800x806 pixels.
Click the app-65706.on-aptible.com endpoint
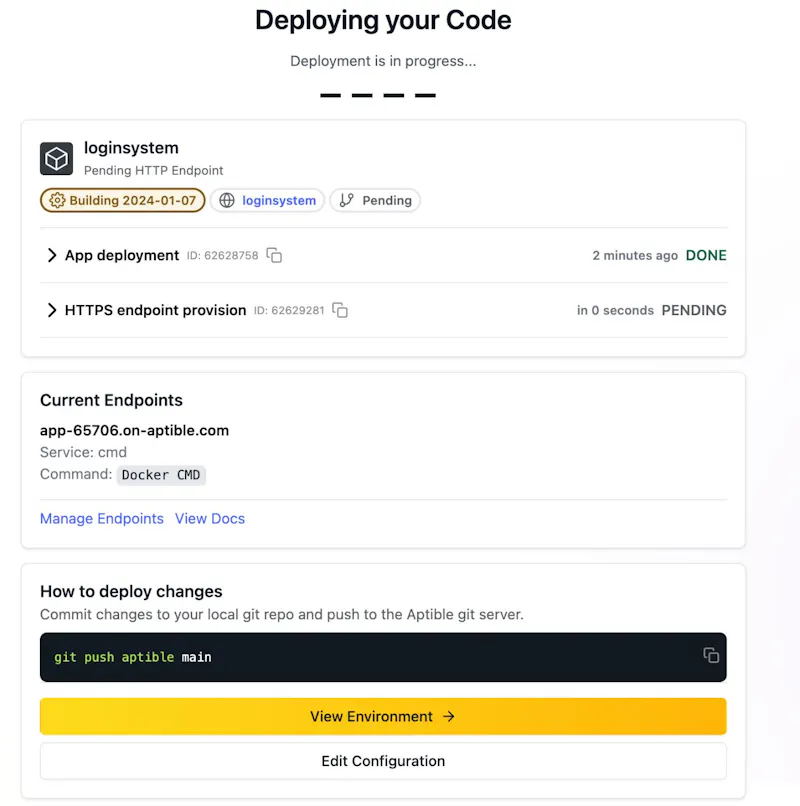134,430
